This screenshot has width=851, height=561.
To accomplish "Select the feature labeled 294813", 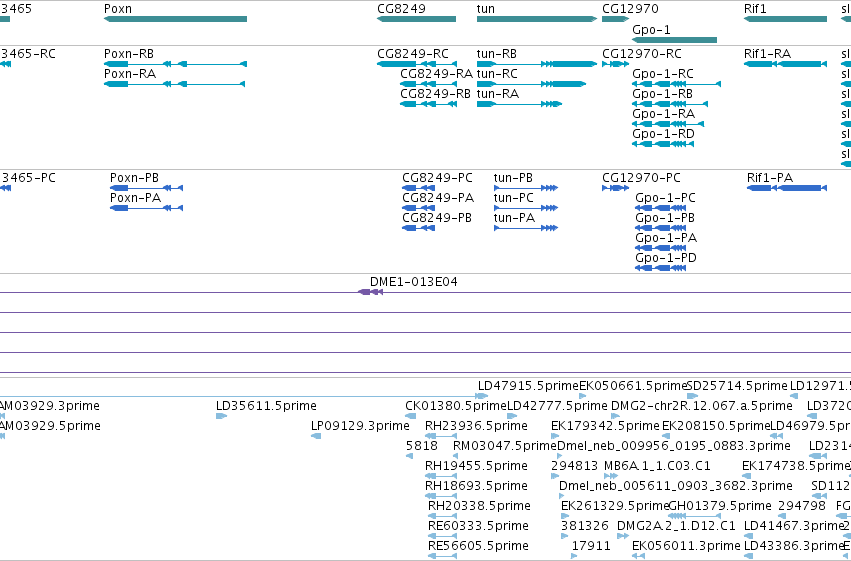I will [x=555, y=476].
